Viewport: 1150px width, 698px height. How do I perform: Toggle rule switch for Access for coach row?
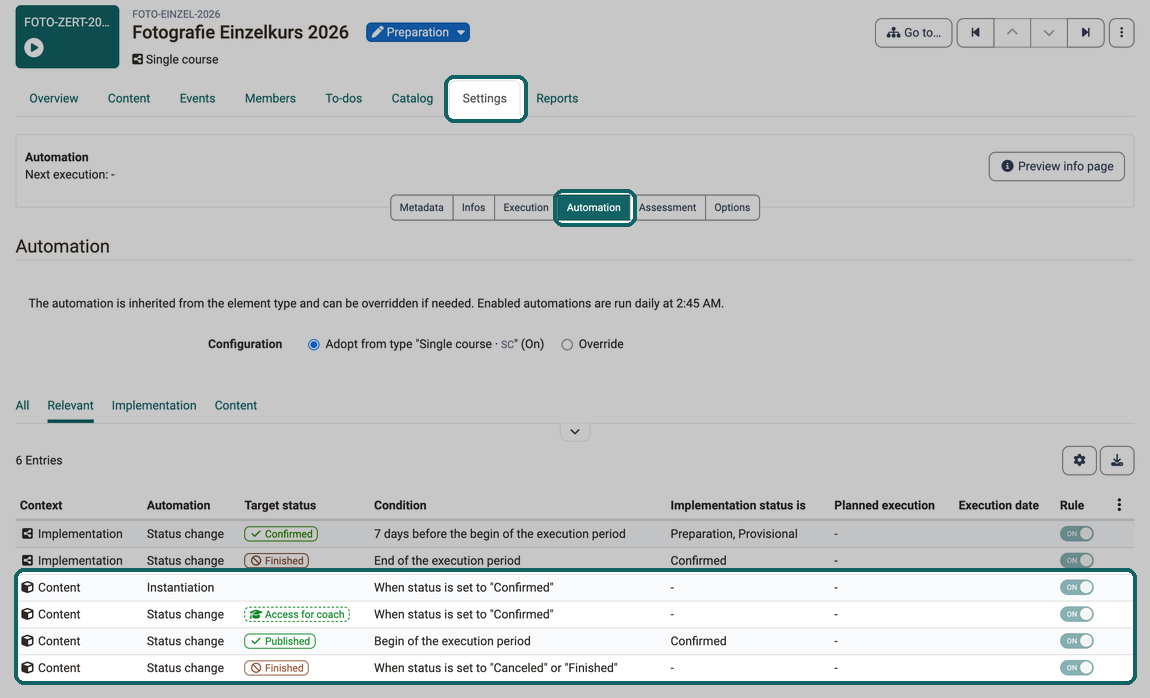point(1077,614)
